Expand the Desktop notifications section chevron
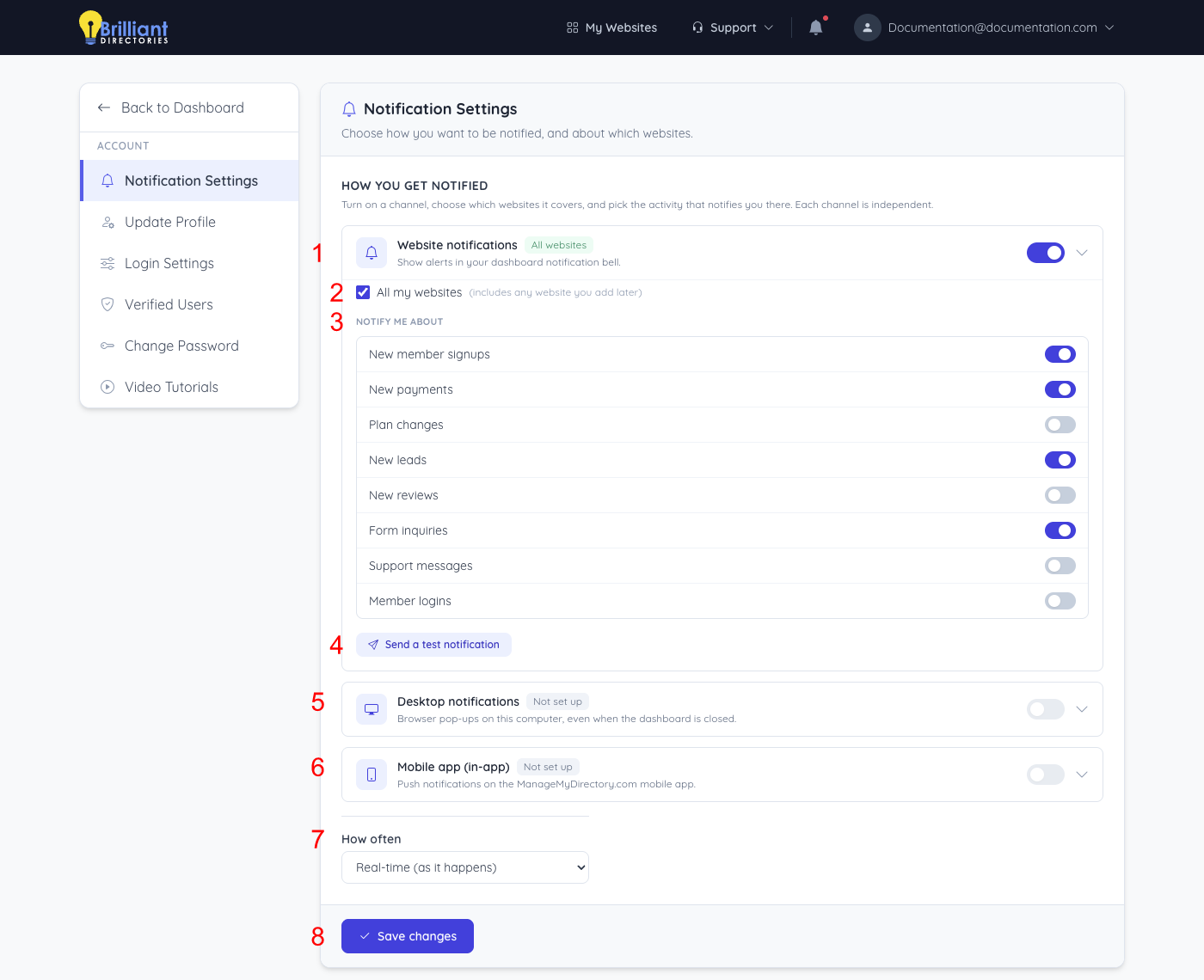1204x980 pixels. (1082, 709)
